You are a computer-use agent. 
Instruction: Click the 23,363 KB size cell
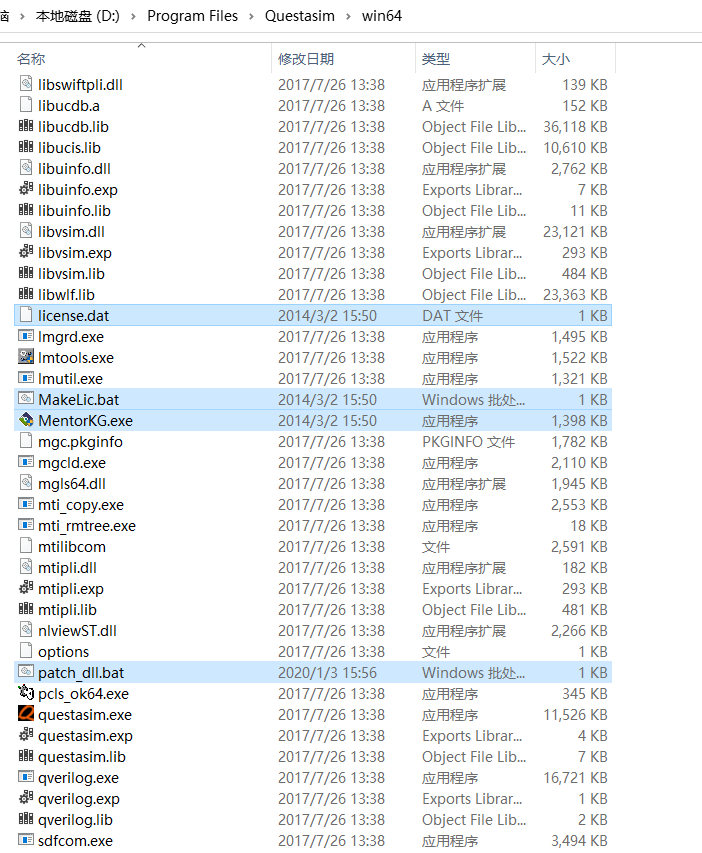coord(575,295)
